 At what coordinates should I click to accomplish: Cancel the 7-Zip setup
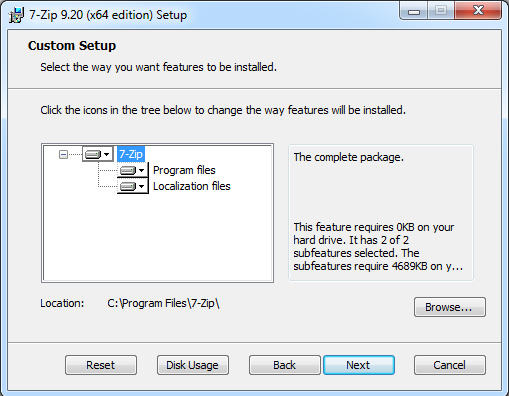coord(450,365)
